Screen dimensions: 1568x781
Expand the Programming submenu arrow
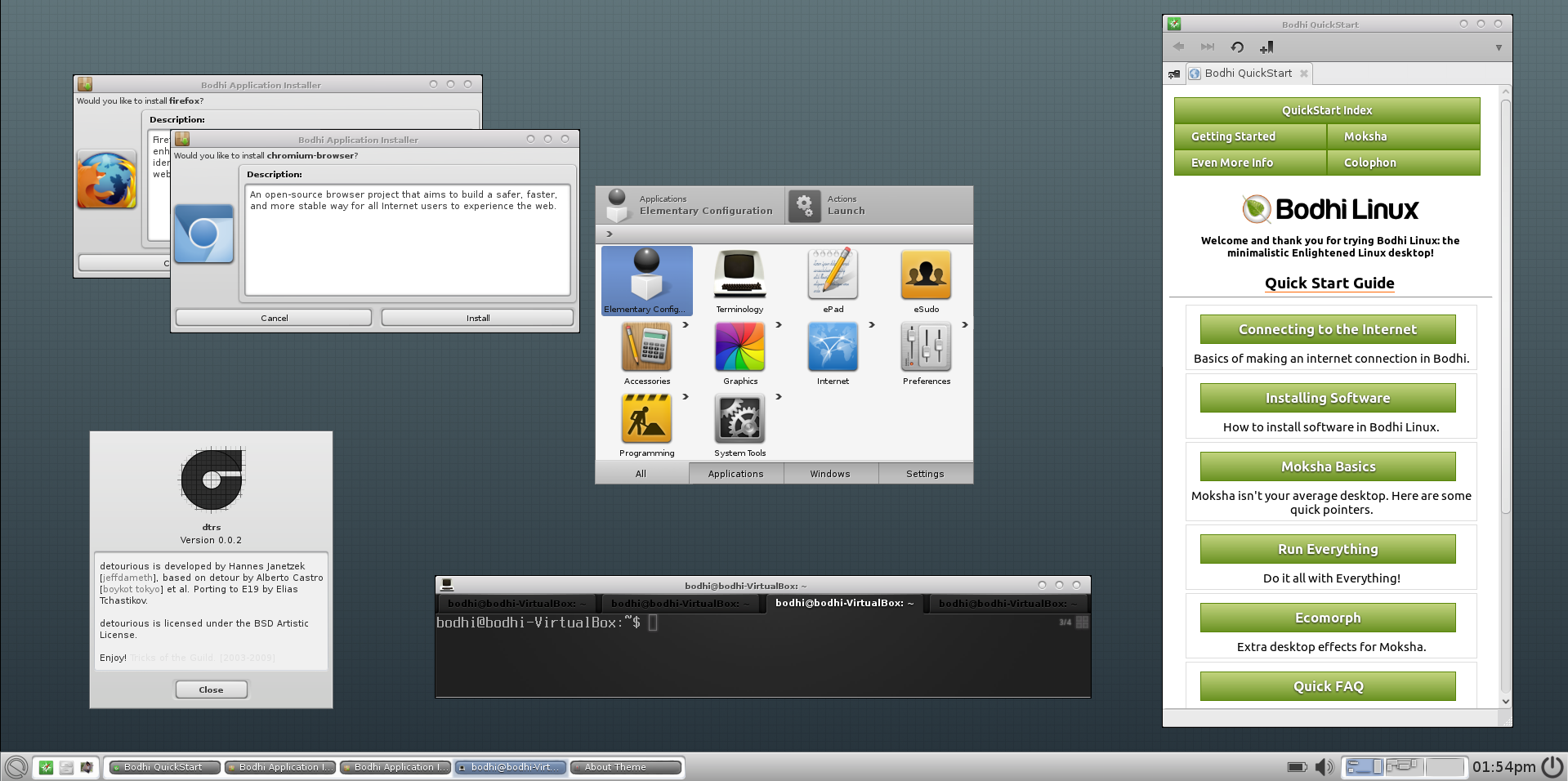(x=686, y=397)
